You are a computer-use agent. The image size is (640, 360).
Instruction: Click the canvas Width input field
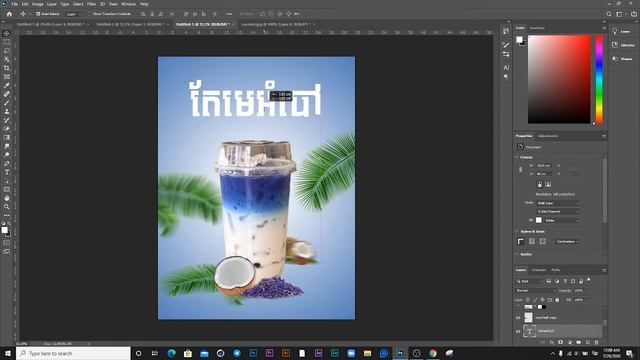pos(544,165)
